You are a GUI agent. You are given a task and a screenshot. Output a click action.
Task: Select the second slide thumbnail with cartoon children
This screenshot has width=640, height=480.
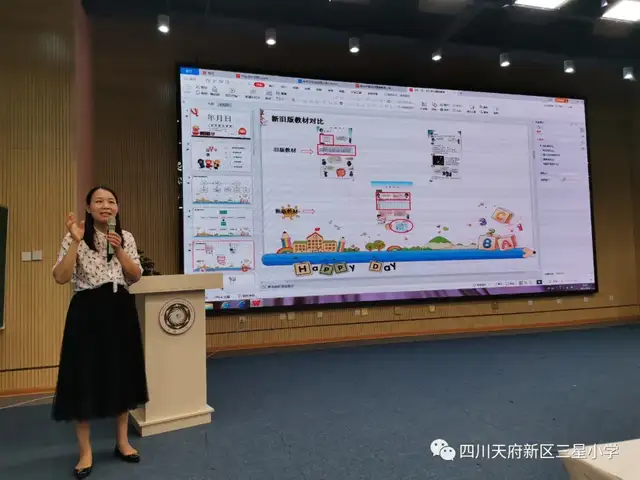tap(221, 157)
